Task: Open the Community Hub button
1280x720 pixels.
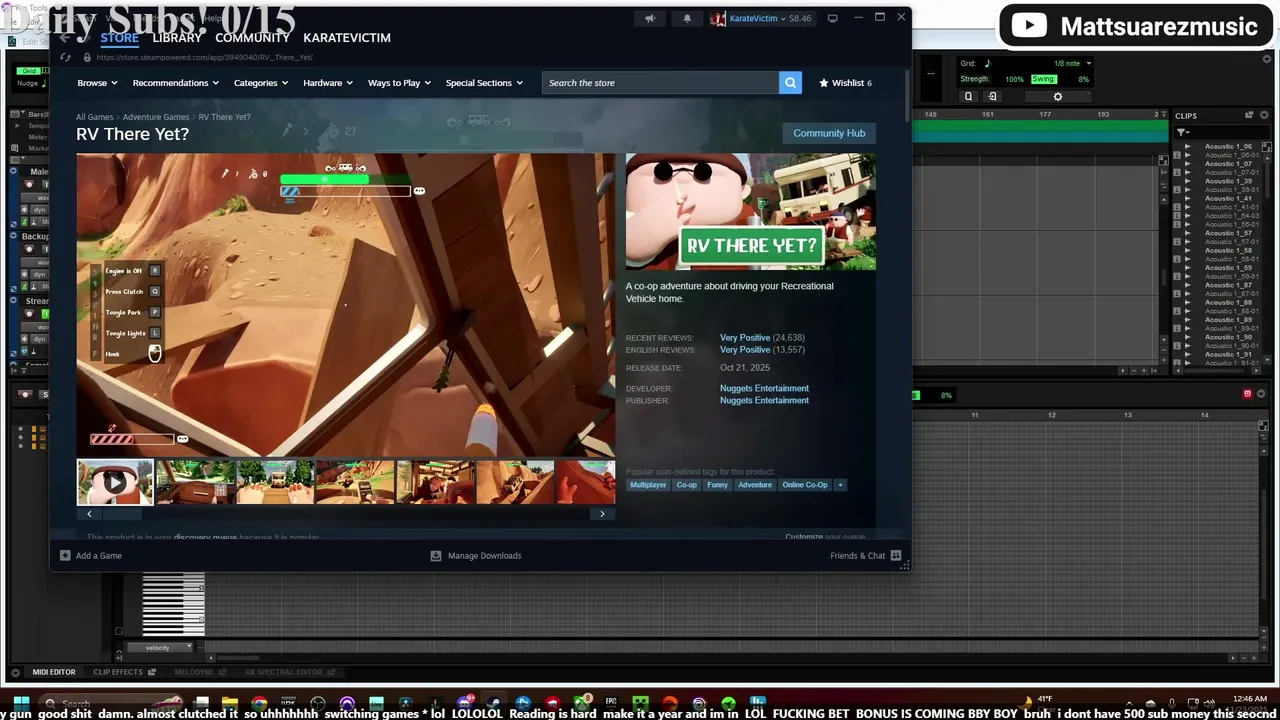Action: point(829,133)
